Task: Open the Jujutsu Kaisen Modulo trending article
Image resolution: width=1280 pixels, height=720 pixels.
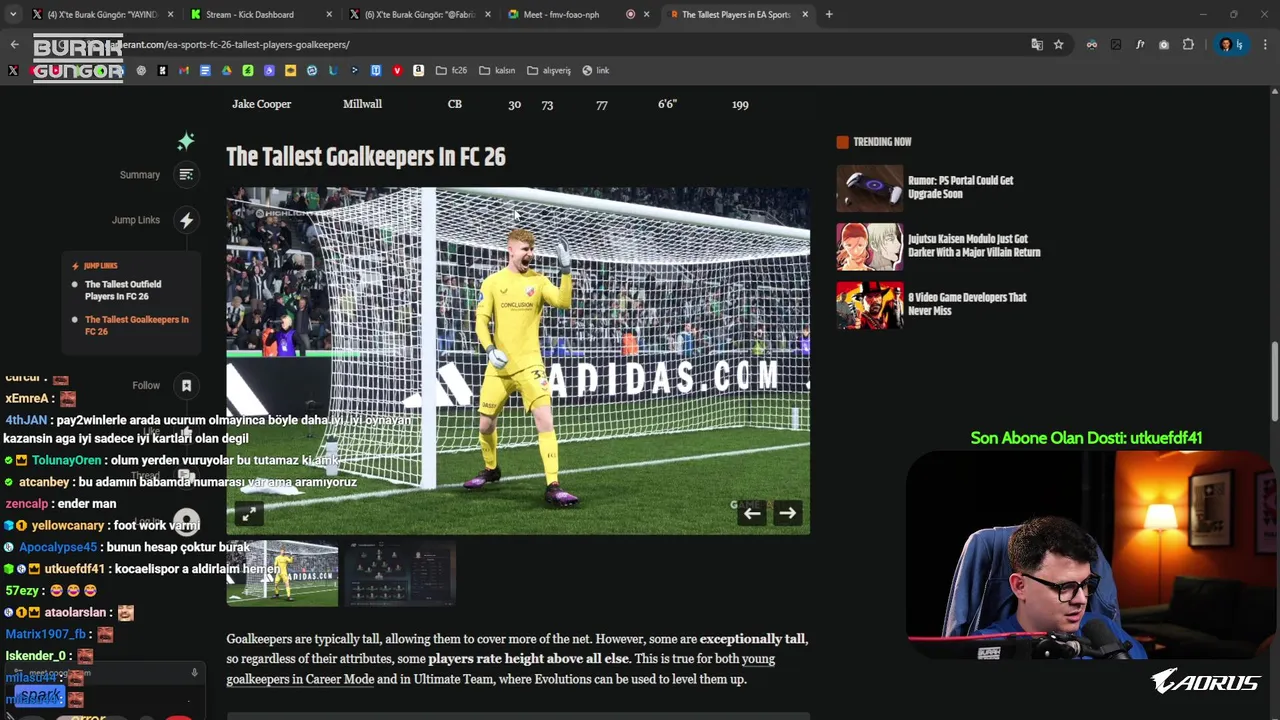Action: click(x=974, y=245)
